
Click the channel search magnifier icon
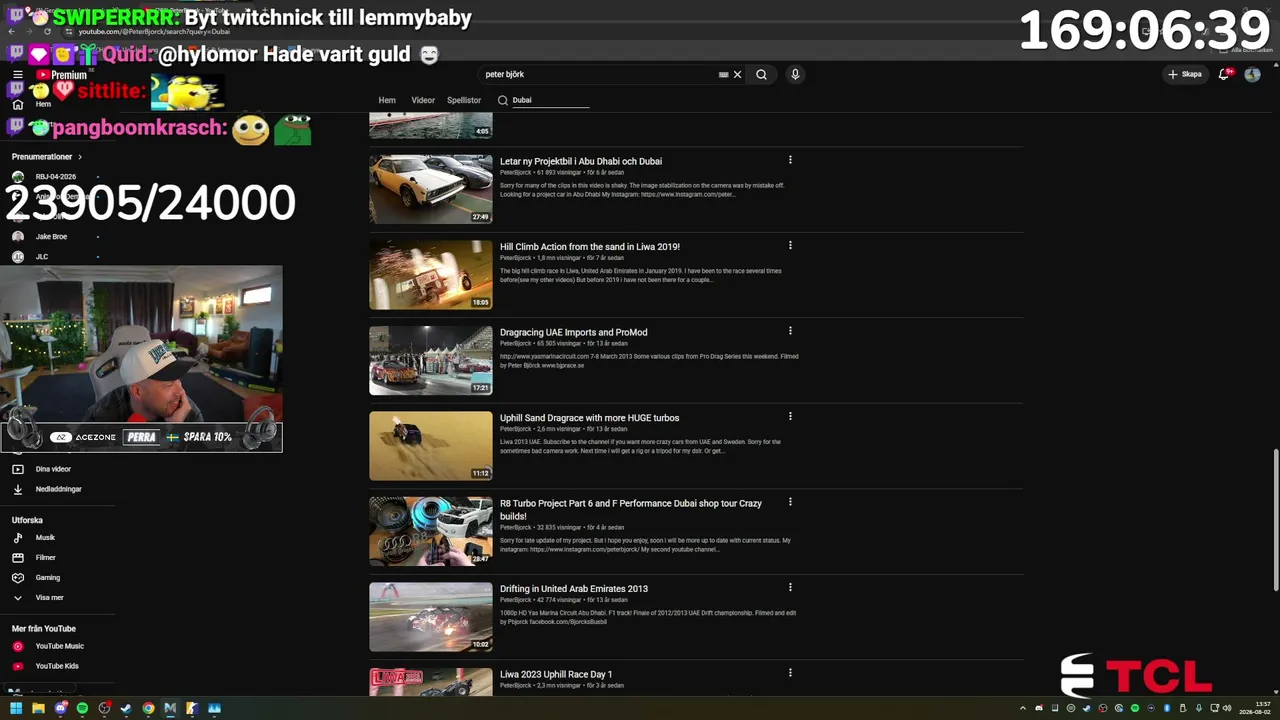[x=503, y=100]
